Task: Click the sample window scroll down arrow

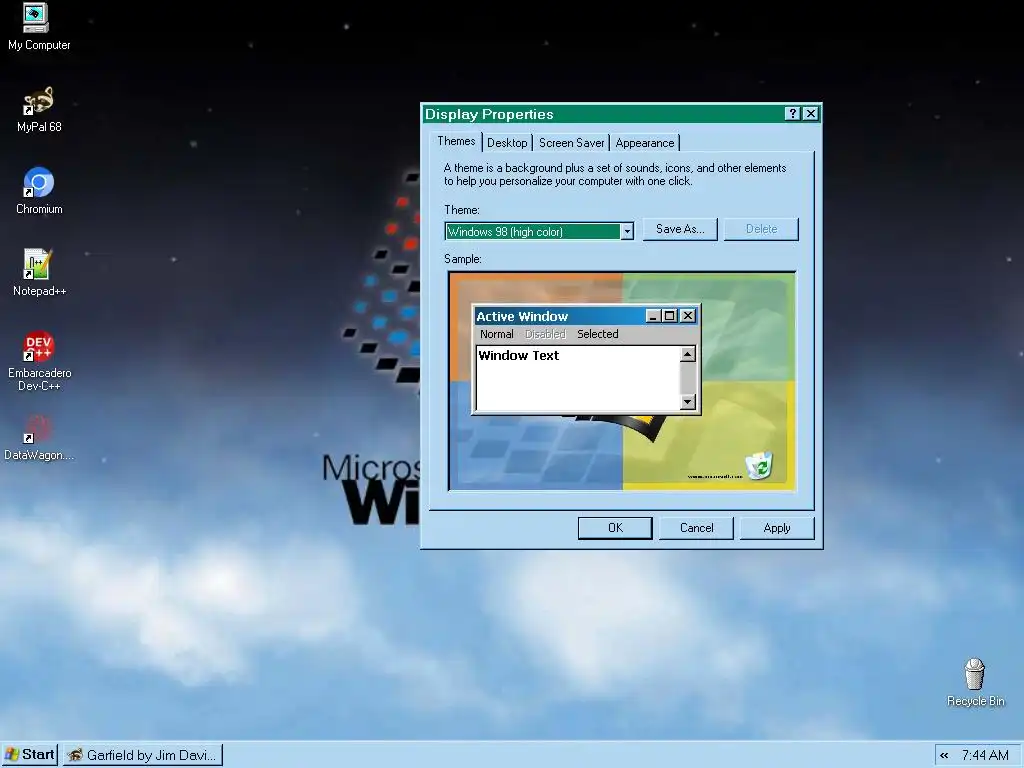Action: (688, 402)
